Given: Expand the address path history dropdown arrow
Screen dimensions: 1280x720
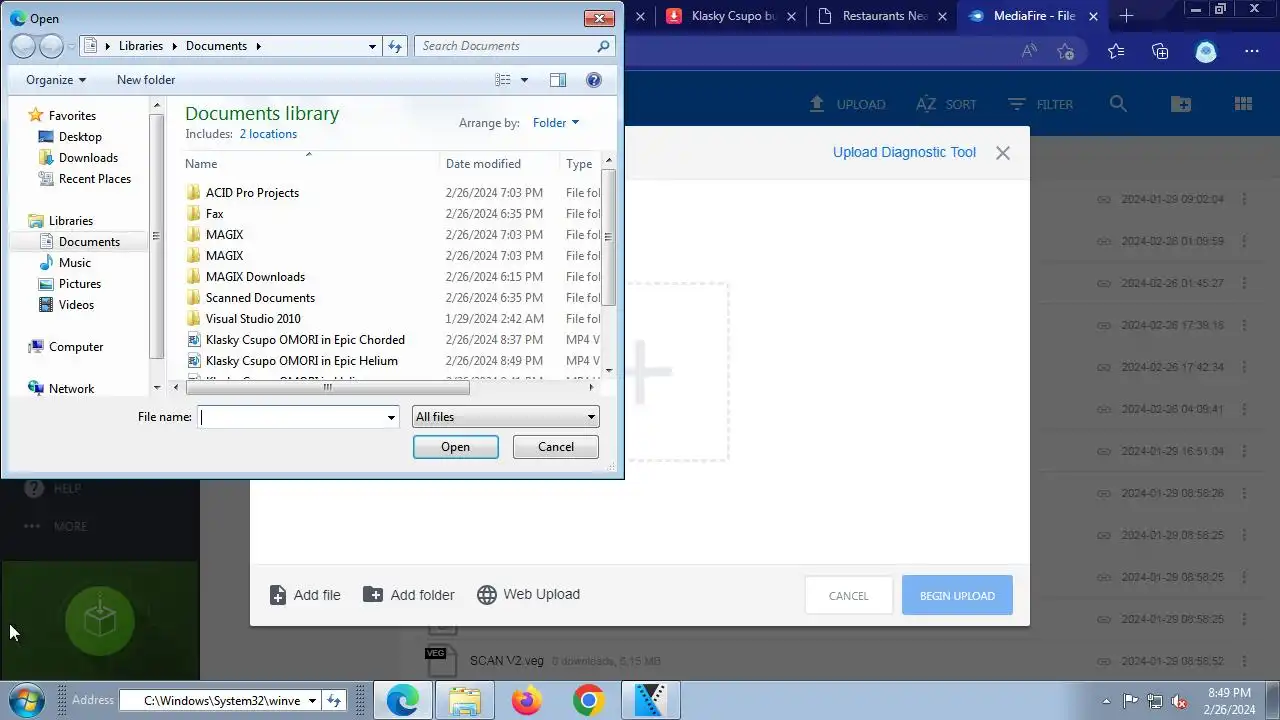Looking at the screenshot, I should click(372, 46).
